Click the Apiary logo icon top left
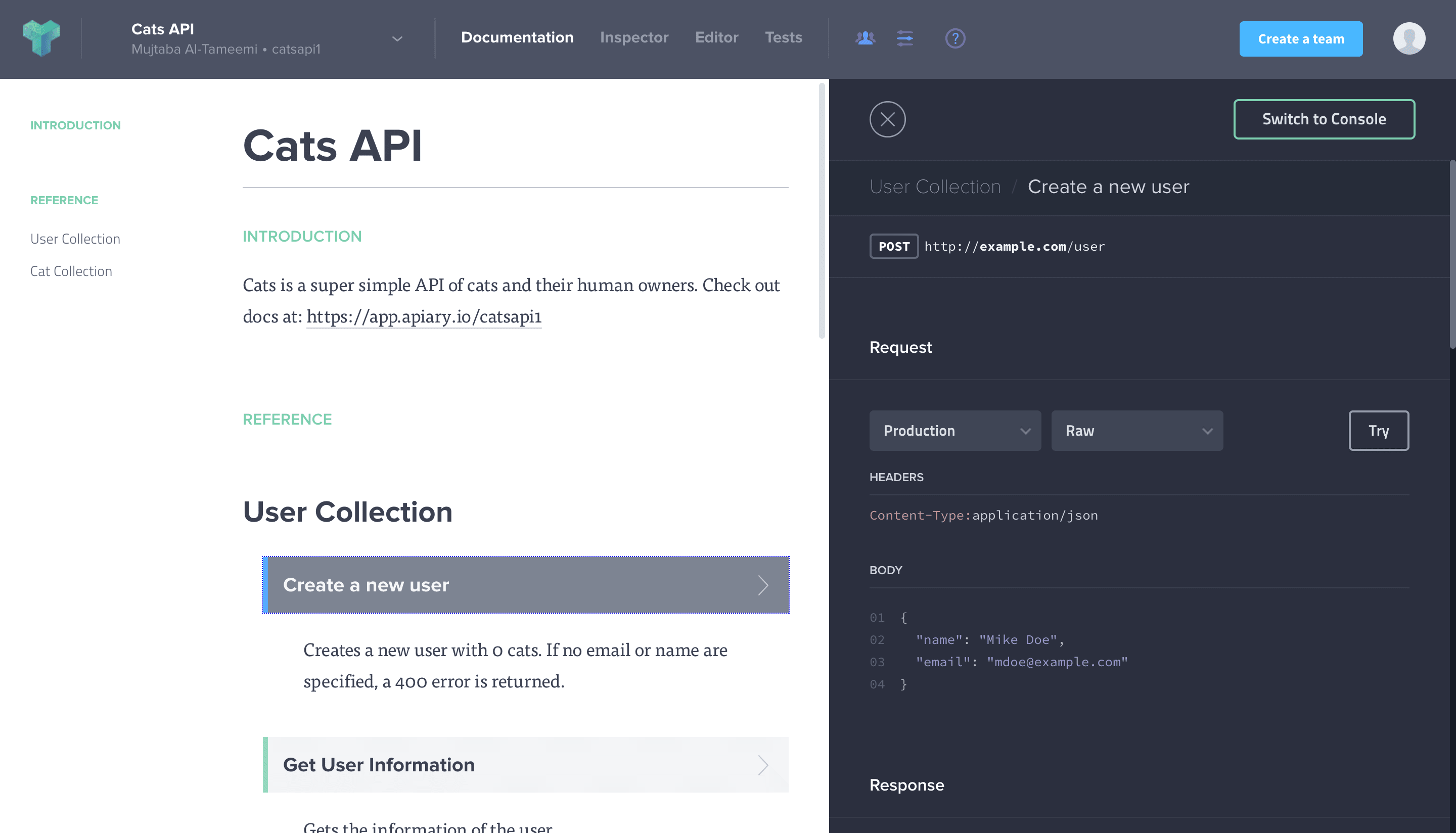The image size is (1456, 833). pos(40,39)
